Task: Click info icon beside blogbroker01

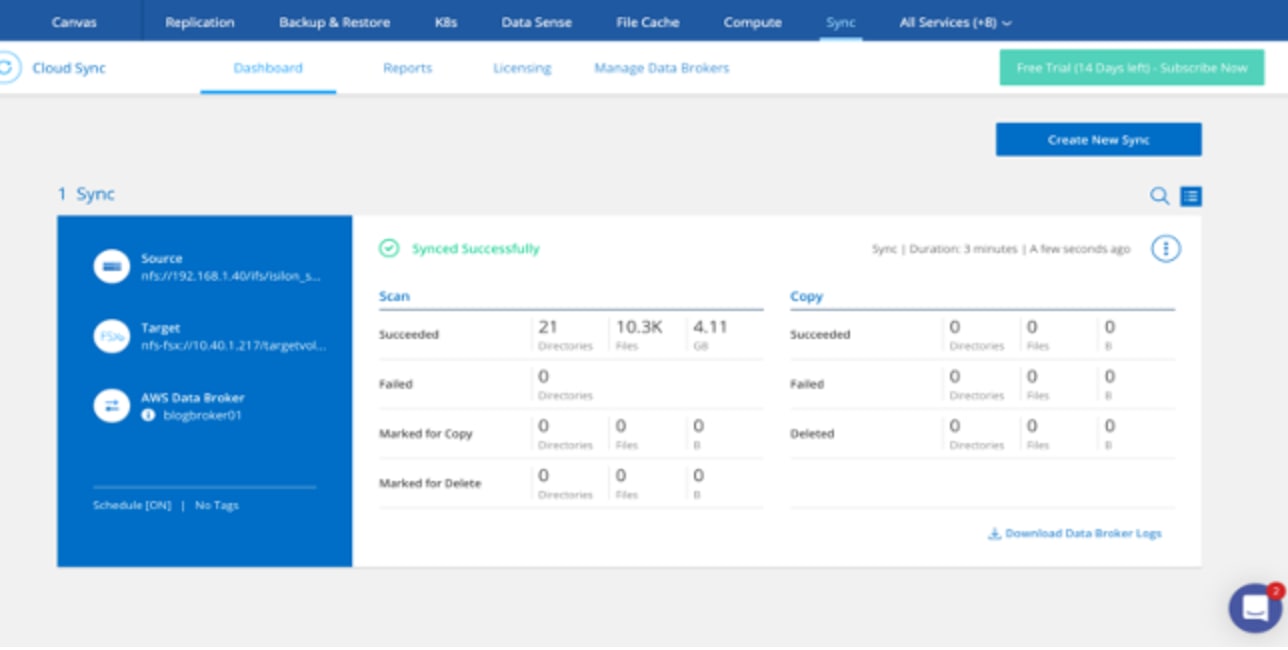Action: click(x=148, y=415)
